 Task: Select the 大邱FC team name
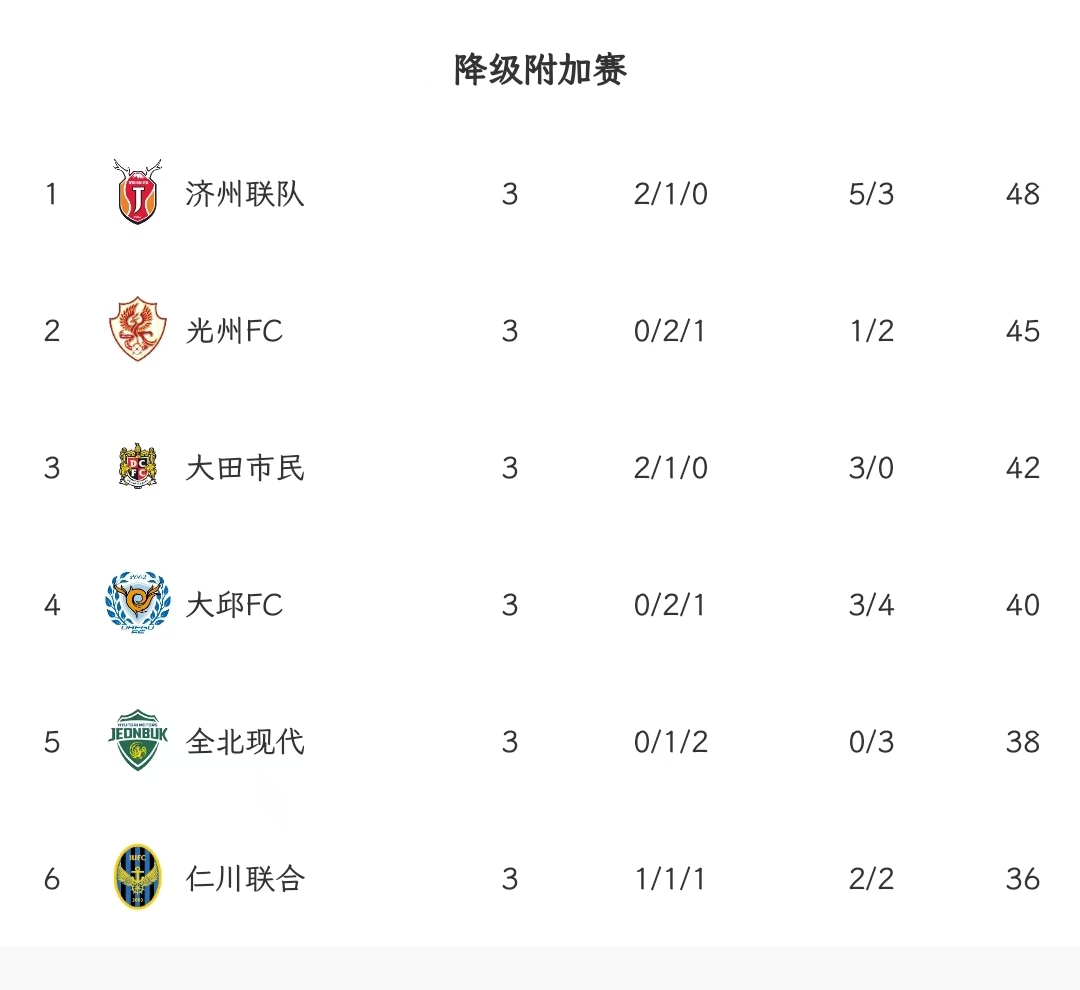pyautogui.click(x=234, y=605)
